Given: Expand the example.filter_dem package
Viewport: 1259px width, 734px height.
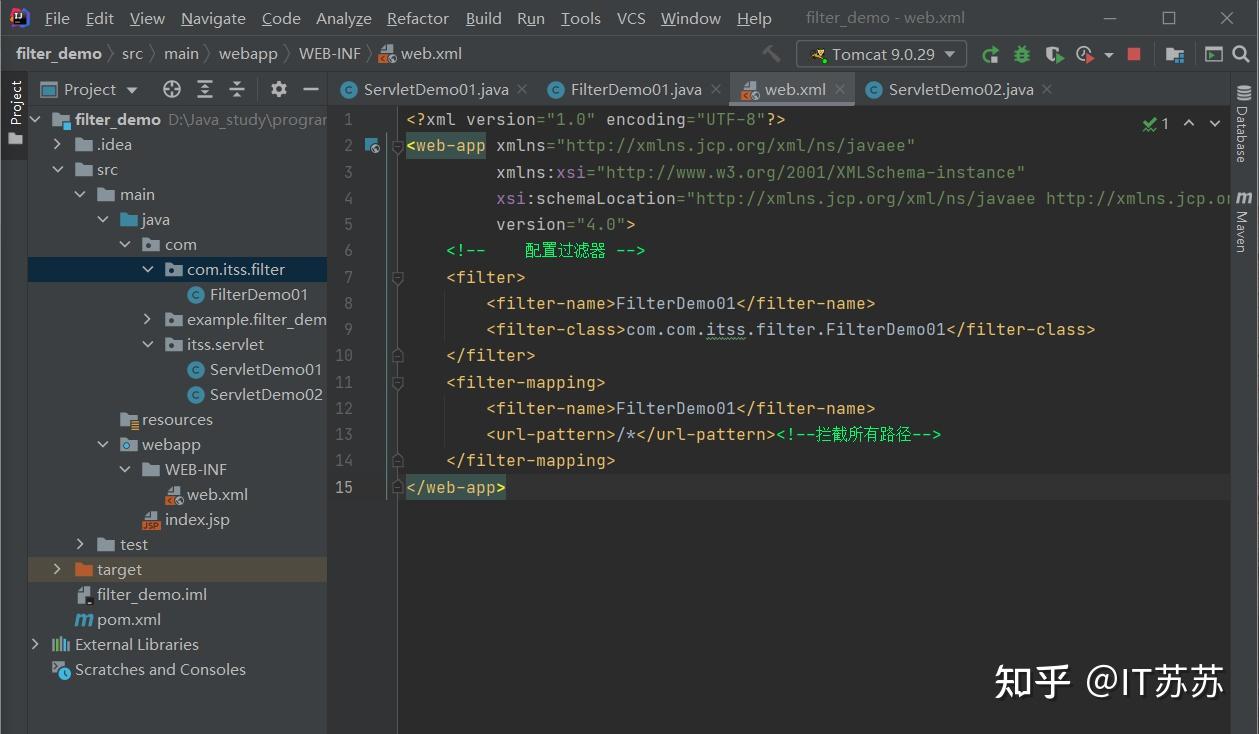Looking at the screenshot, I should (147, 320).
